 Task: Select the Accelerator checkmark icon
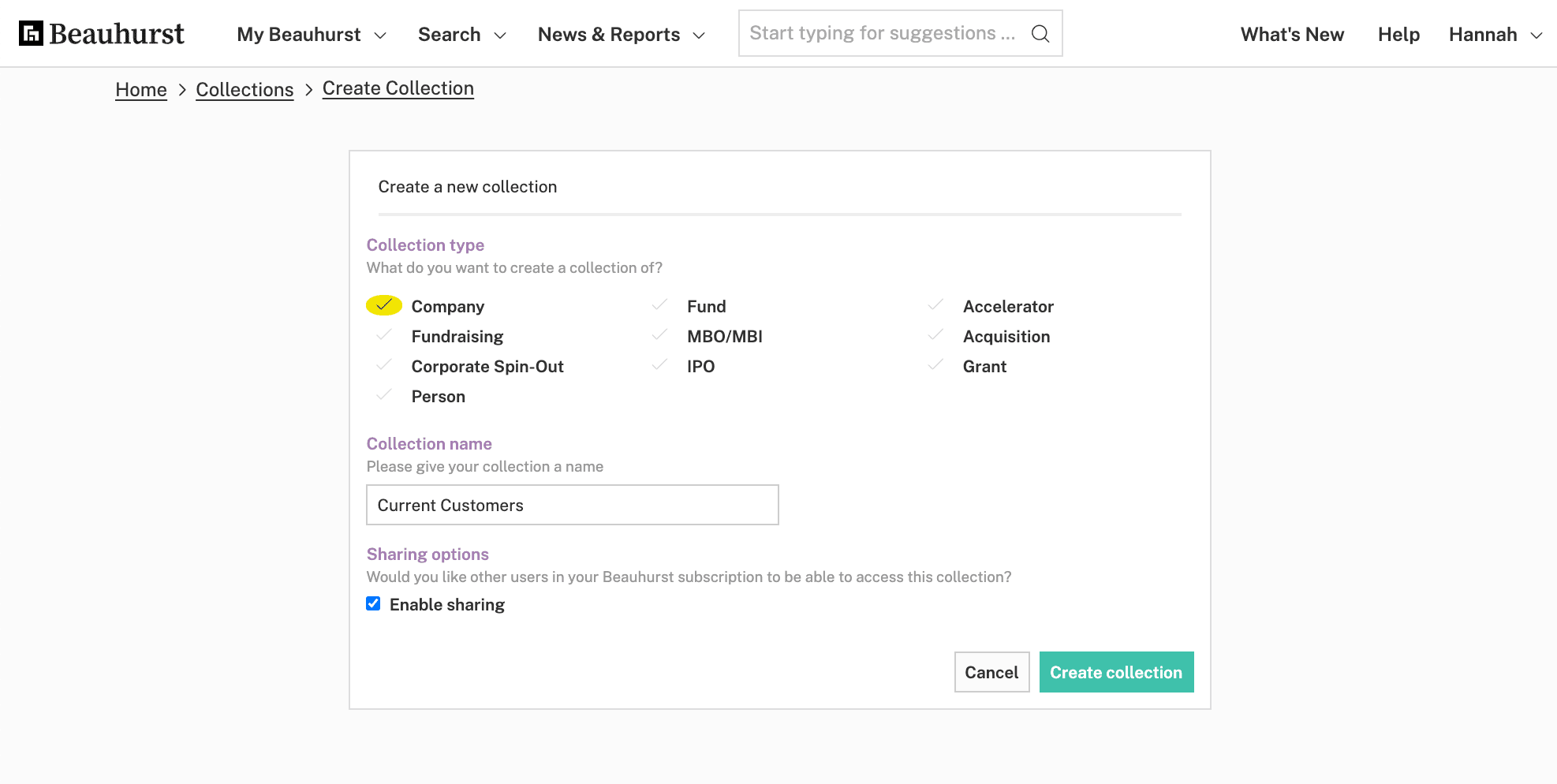click(x=935, y=305)
